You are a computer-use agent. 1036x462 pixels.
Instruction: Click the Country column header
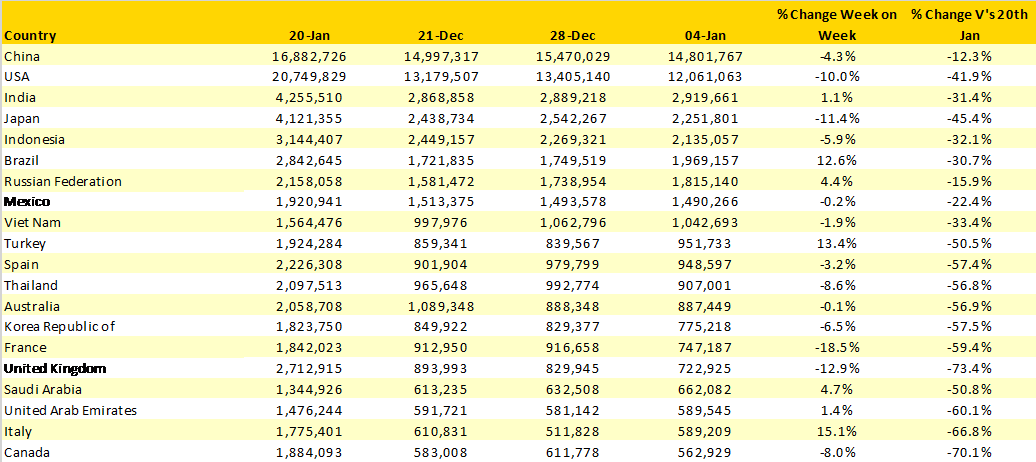click(x=30, y=36)
